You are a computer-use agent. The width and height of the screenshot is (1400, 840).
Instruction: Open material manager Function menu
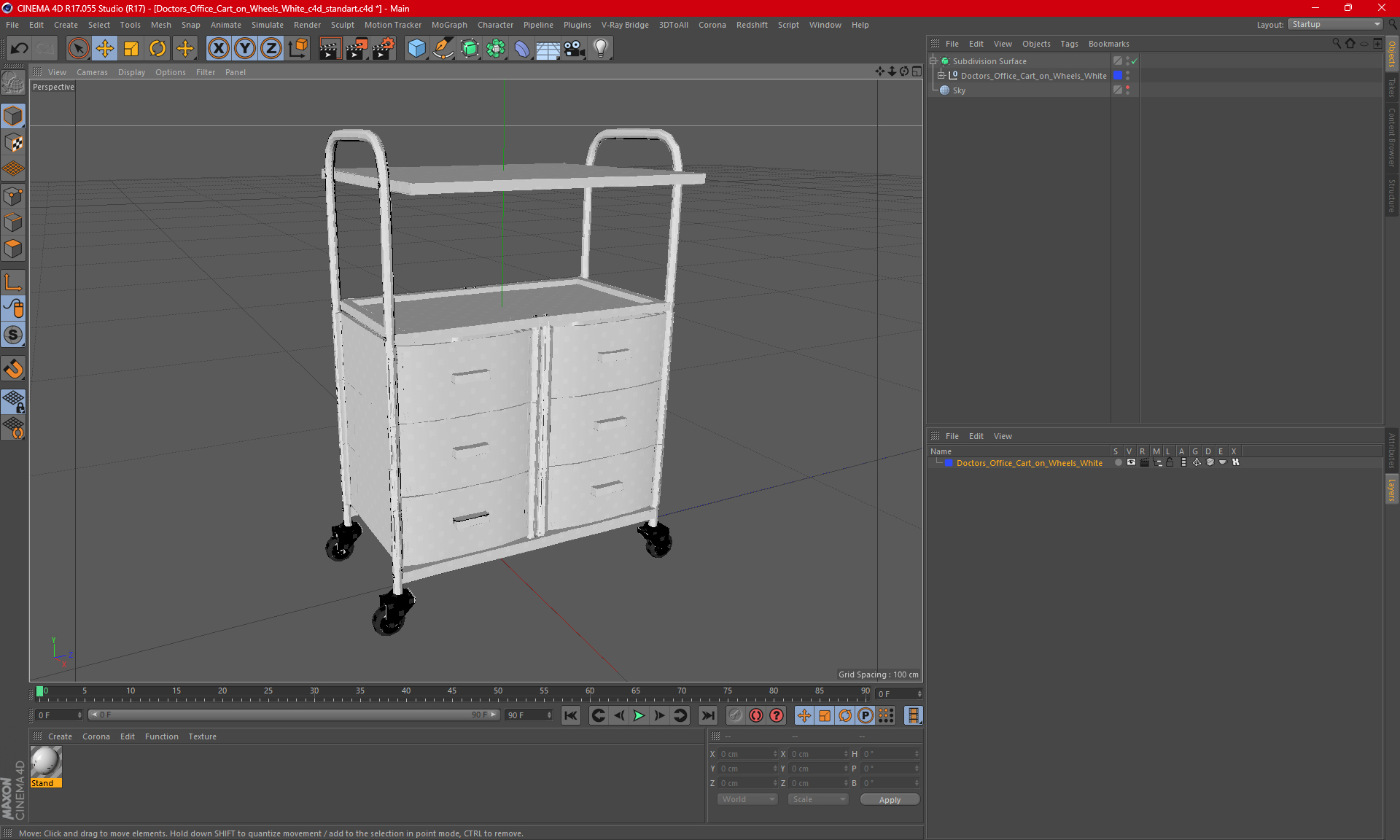pos(161,736)
